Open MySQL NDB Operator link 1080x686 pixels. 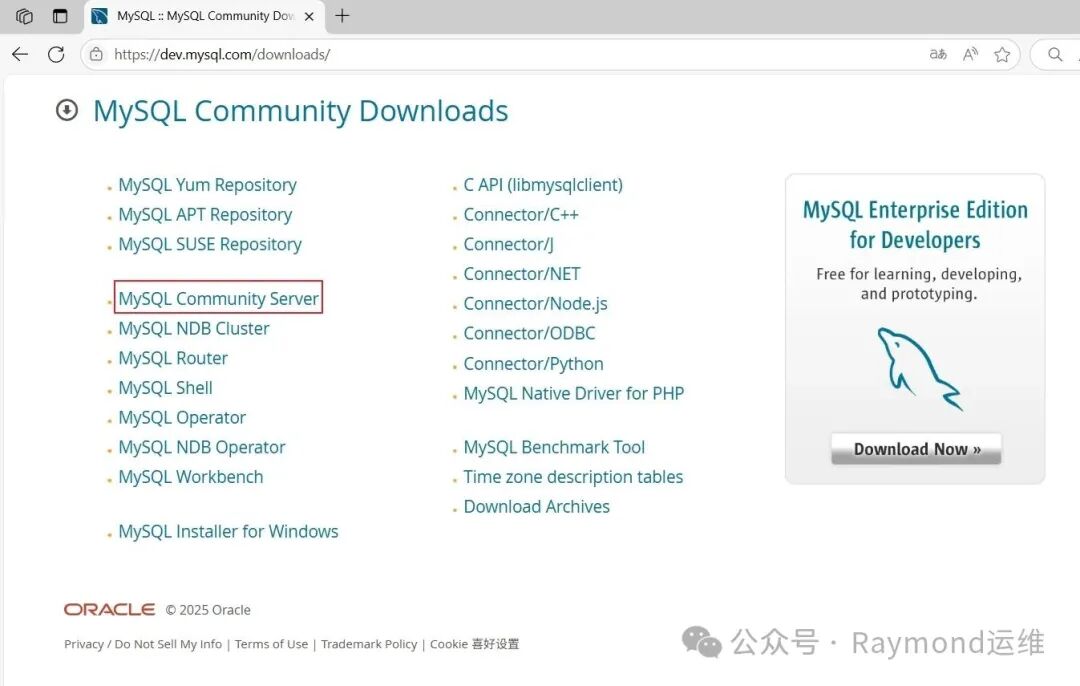tap(202, 447)
